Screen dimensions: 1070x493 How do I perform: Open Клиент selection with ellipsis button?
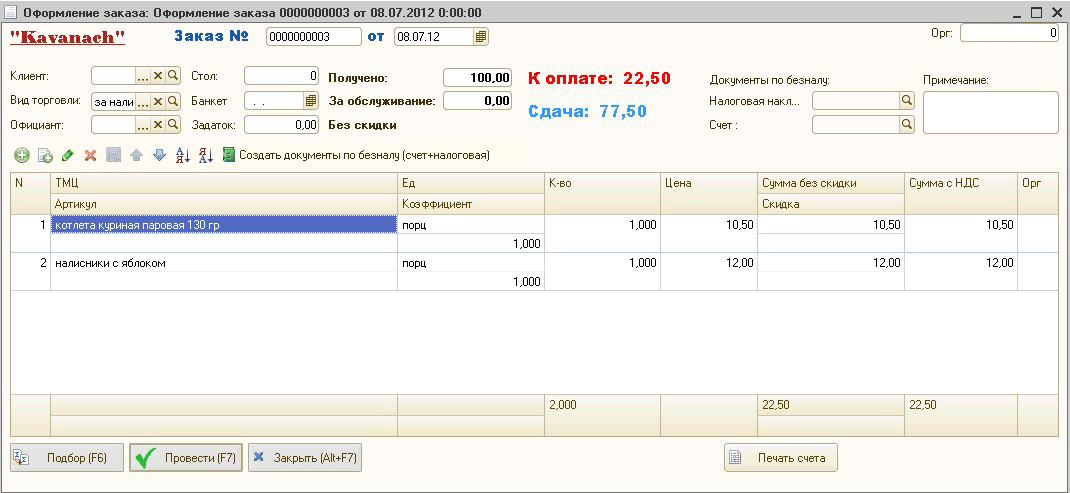[x=142, y=76]
